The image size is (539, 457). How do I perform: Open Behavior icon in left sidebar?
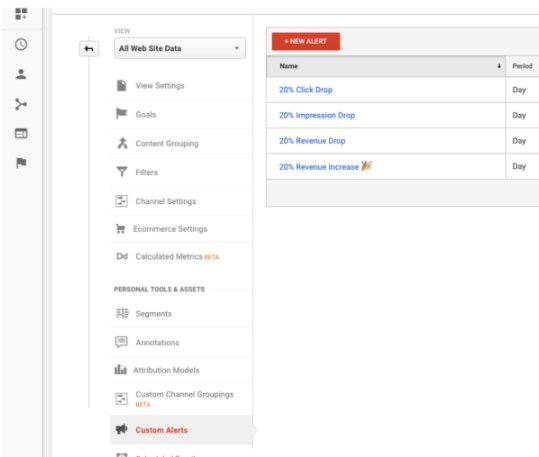point(21,133)
